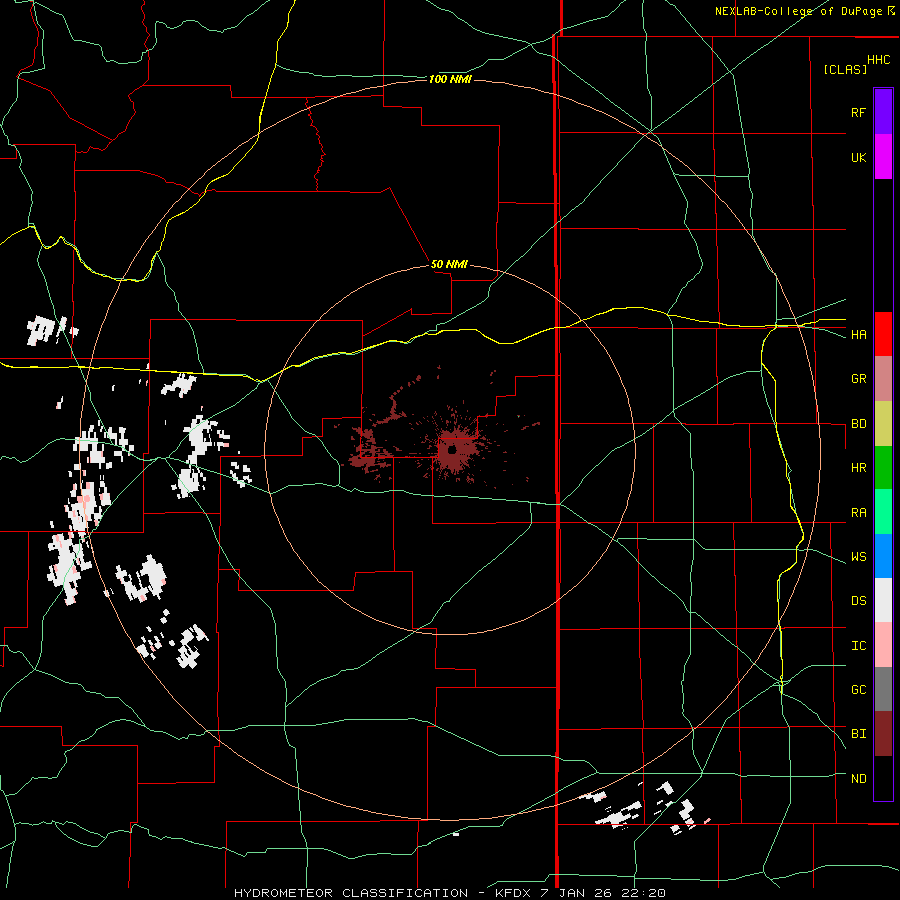Click the BD legend label

[858, 424]
